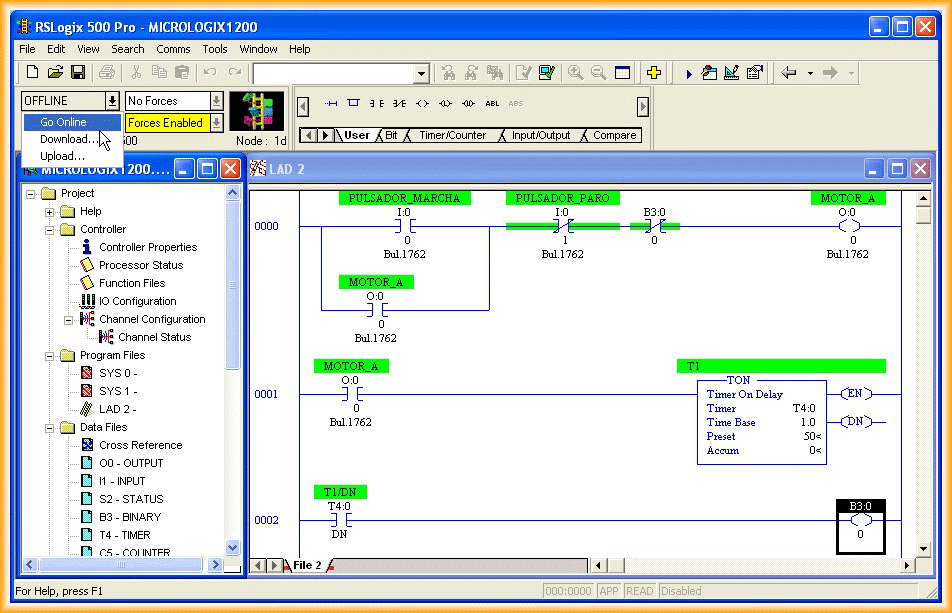
Task: Open a project with the Open folder icon
Action: click(55, 73)
